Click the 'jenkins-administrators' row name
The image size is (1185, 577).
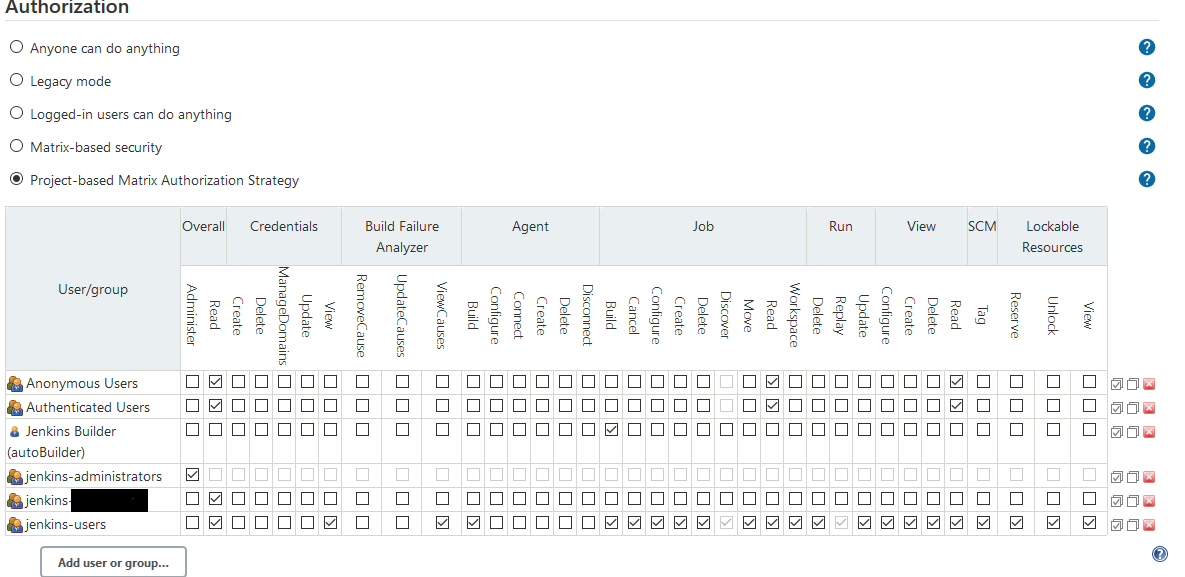pos(94,476)
